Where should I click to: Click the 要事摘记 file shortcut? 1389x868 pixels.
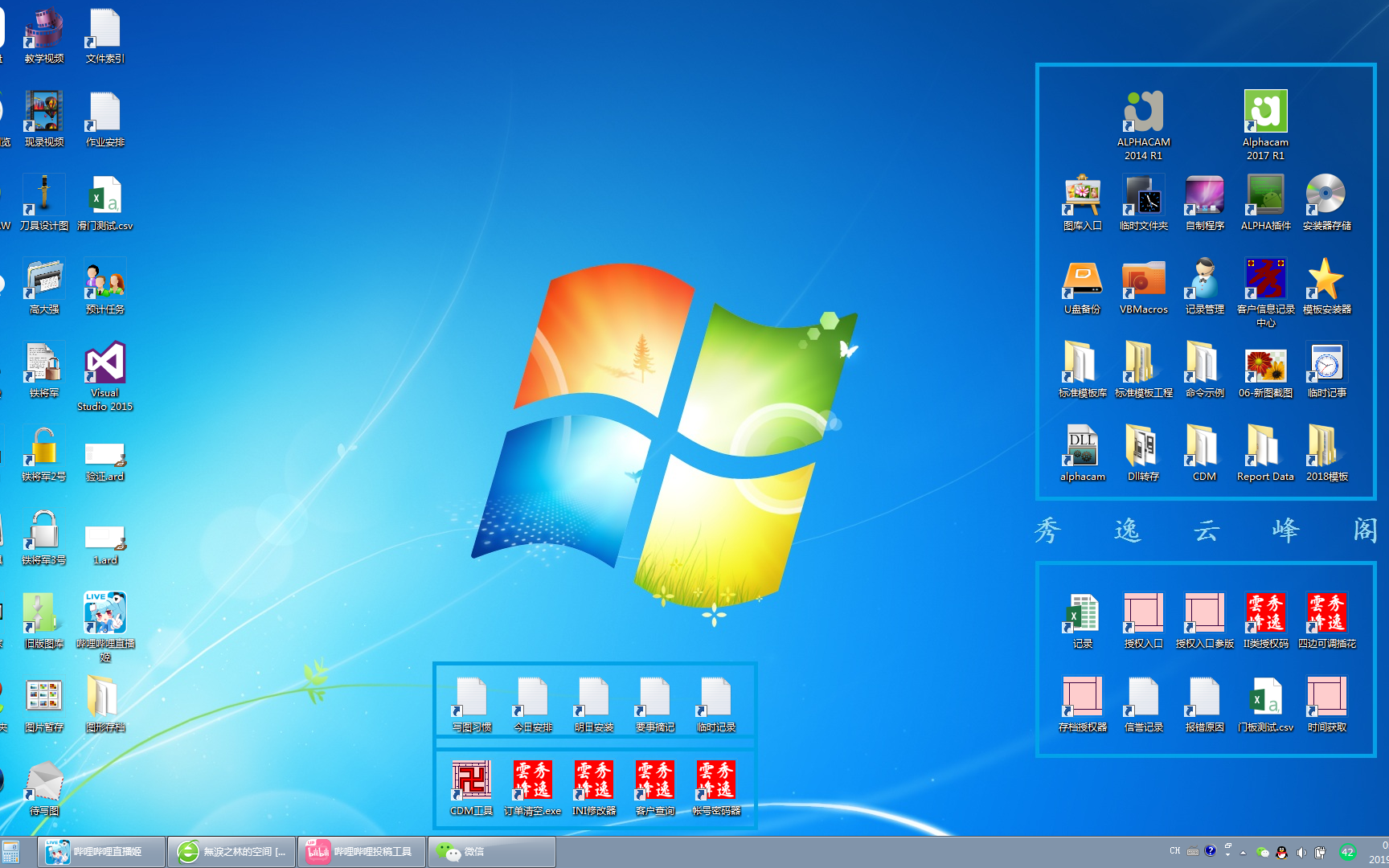(x=654, y=704)
